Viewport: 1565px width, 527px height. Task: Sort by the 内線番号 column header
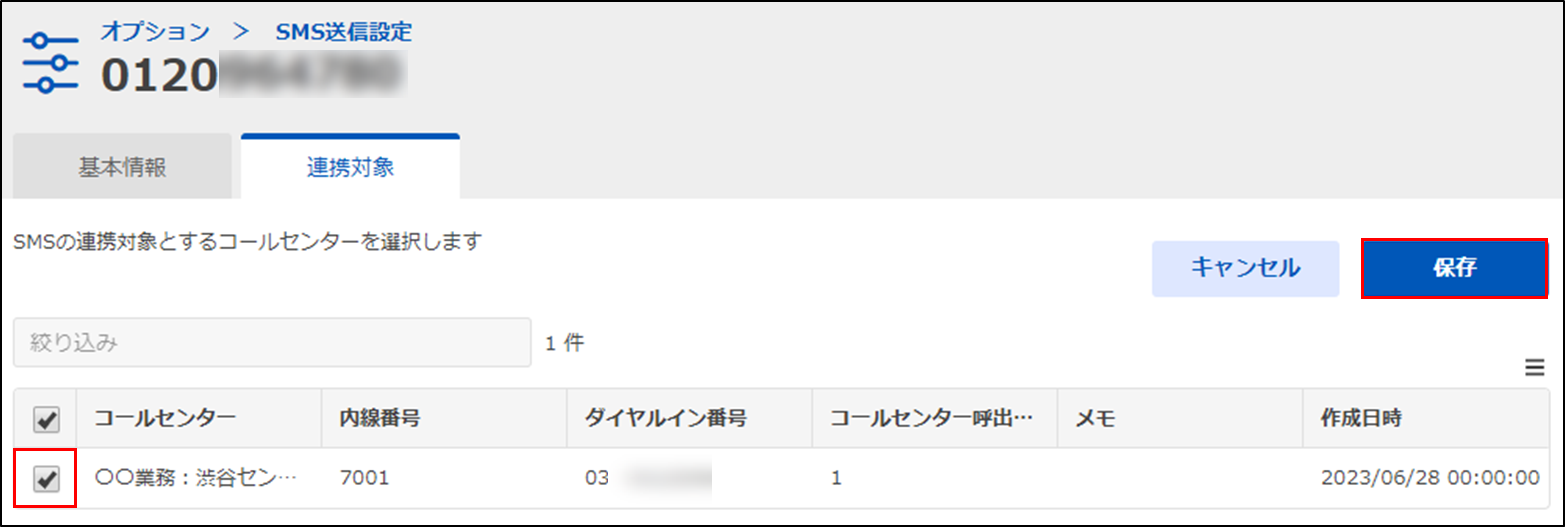[444, 419]
